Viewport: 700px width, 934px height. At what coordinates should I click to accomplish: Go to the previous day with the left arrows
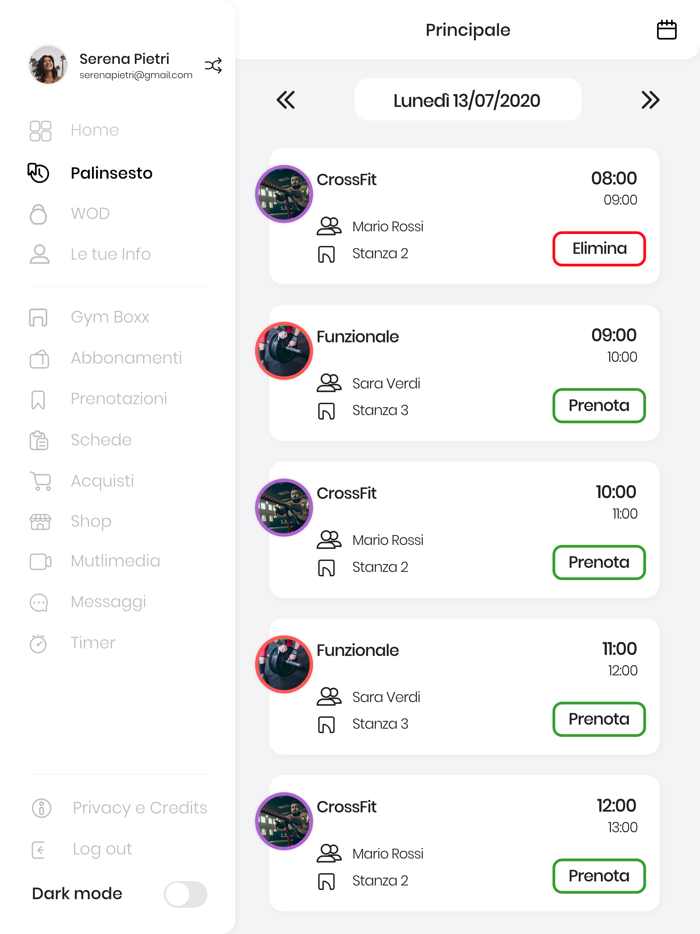(x=286, y=100)
